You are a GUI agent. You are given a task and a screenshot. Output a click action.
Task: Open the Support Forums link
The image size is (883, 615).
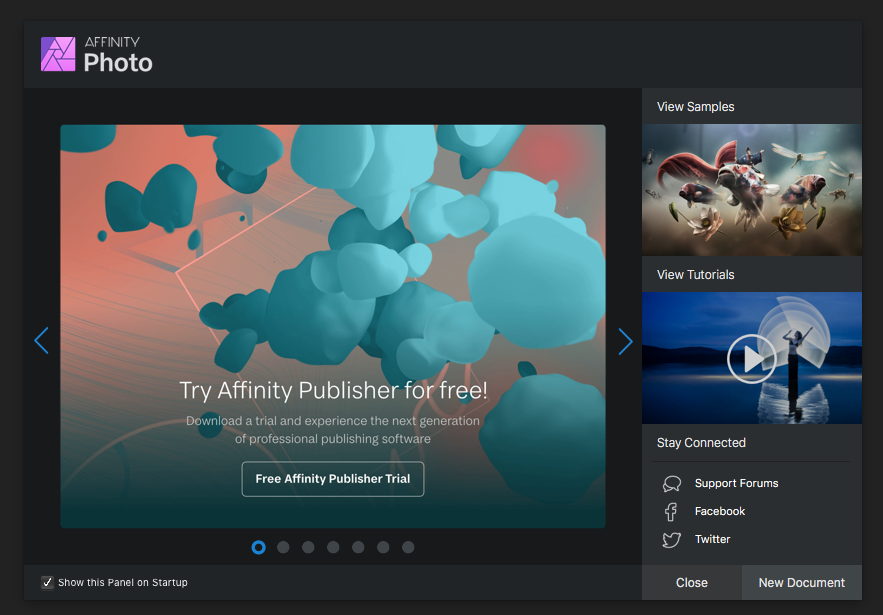(x=737, y=483)
